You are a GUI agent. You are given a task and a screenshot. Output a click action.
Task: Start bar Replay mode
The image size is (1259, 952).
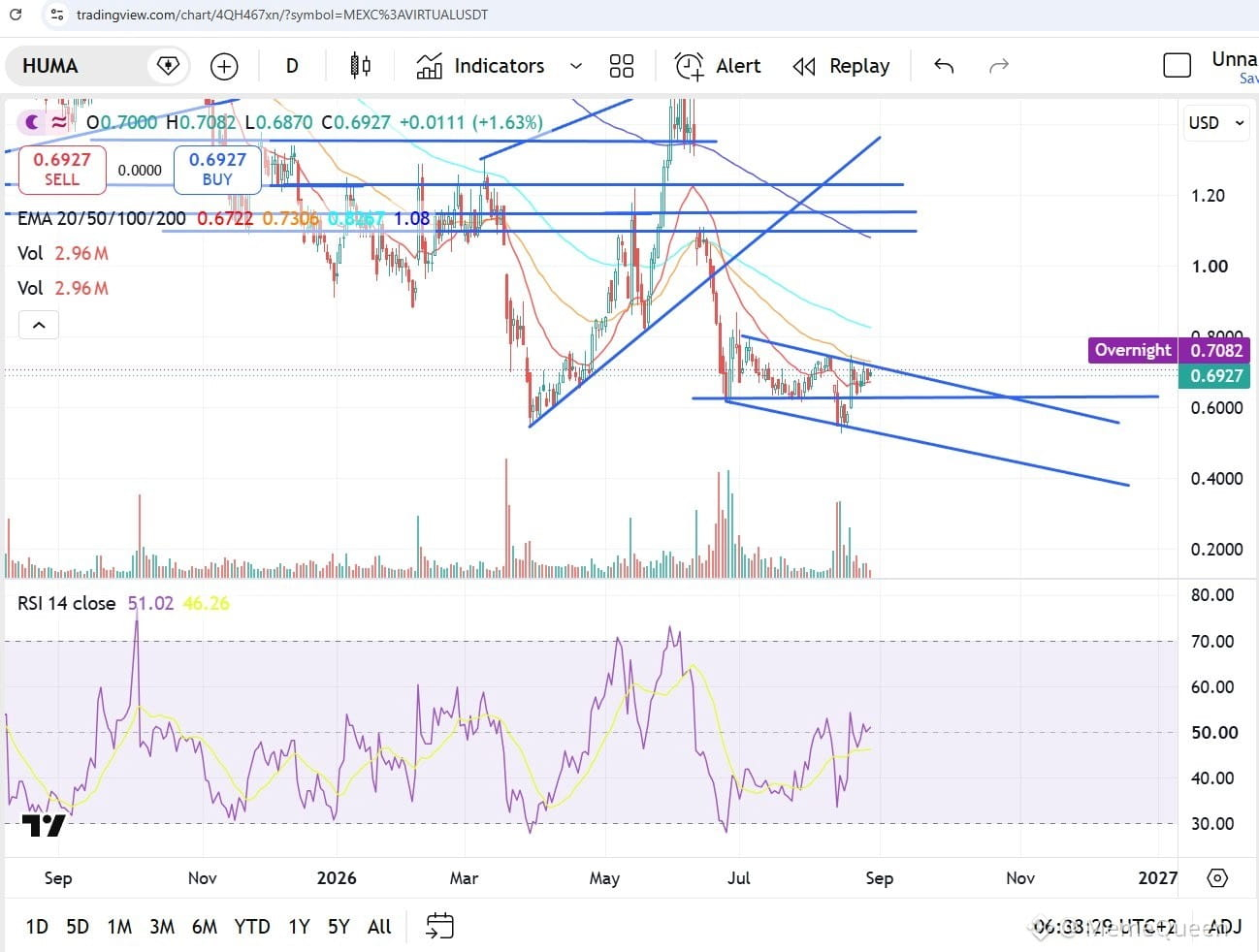pos(842,66)
